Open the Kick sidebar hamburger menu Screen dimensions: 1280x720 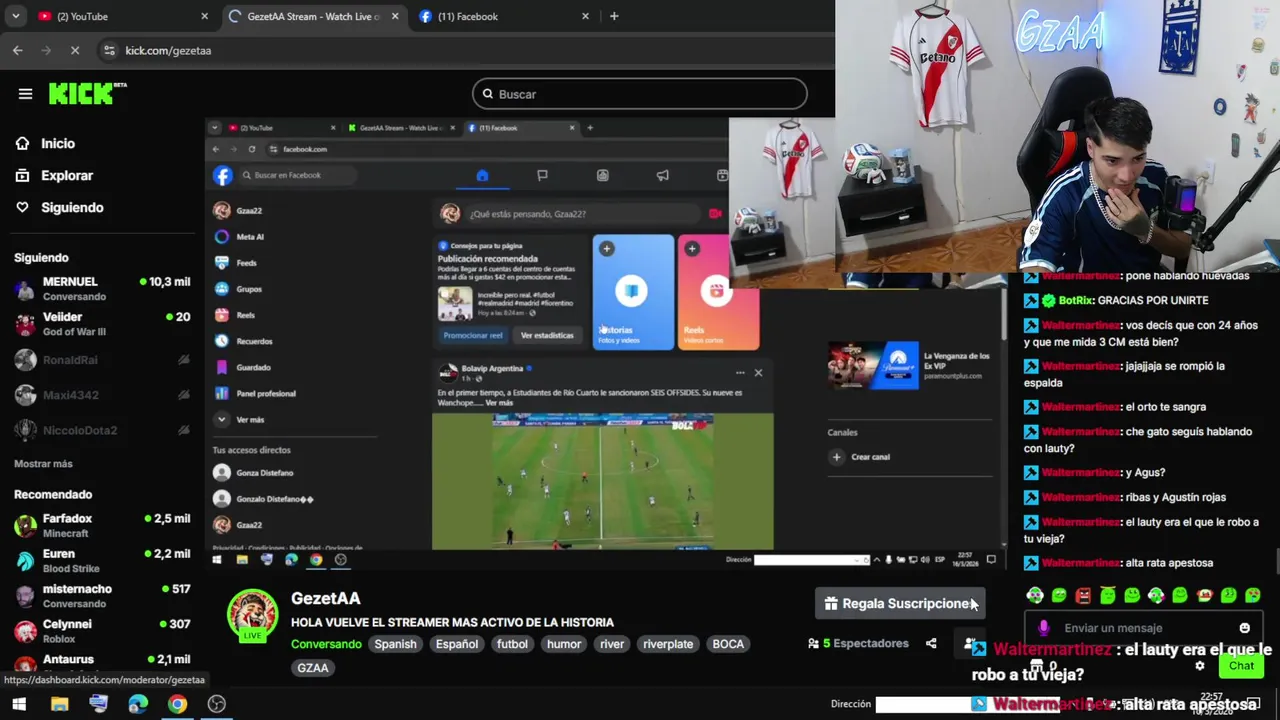25,94
